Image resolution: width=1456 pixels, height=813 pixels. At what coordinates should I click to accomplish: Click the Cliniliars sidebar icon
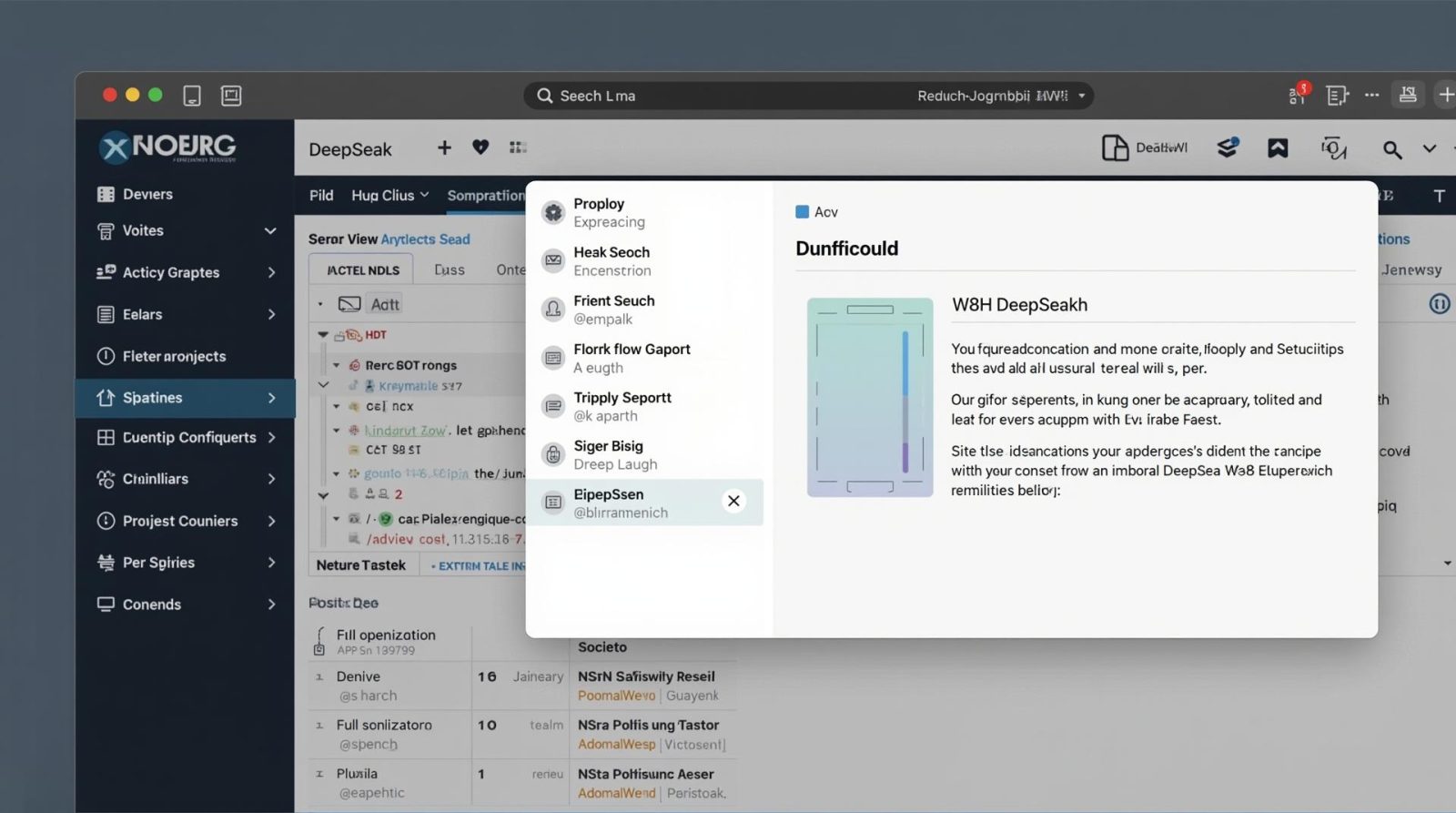(106, 479)
